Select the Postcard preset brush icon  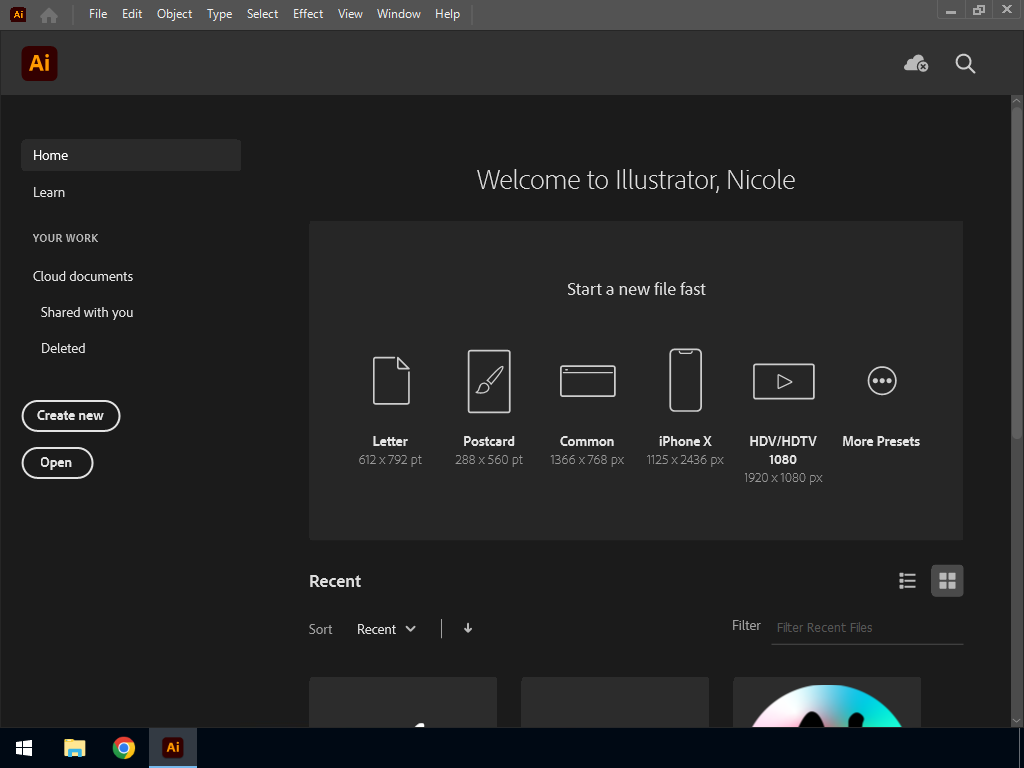pos(489,381)
